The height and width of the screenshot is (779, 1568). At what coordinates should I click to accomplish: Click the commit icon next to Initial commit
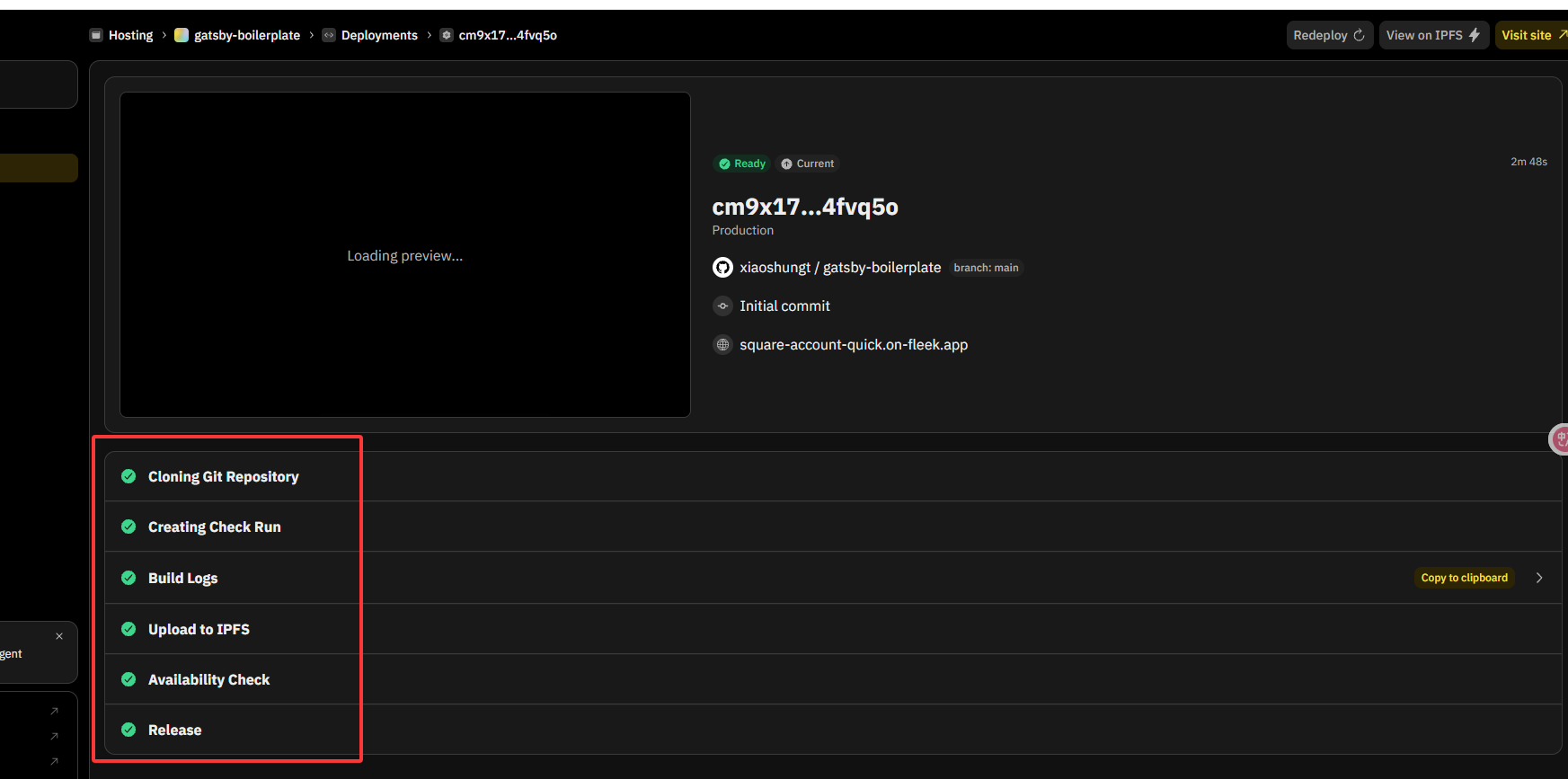(x=722, y=306)
